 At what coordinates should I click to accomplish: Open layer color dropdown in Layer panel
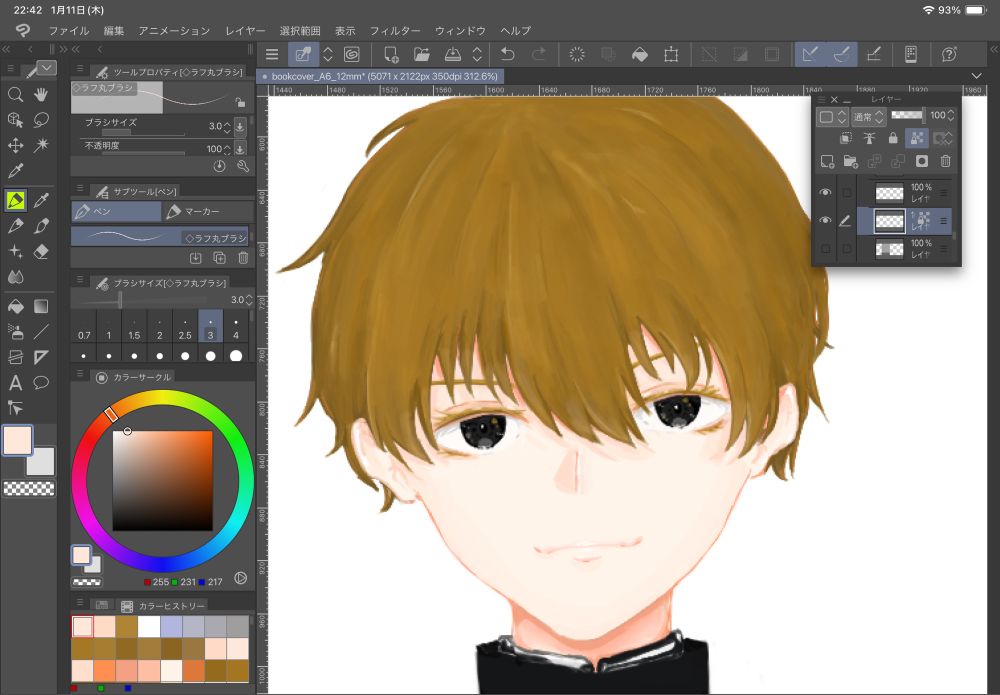(x=832, y=116)
